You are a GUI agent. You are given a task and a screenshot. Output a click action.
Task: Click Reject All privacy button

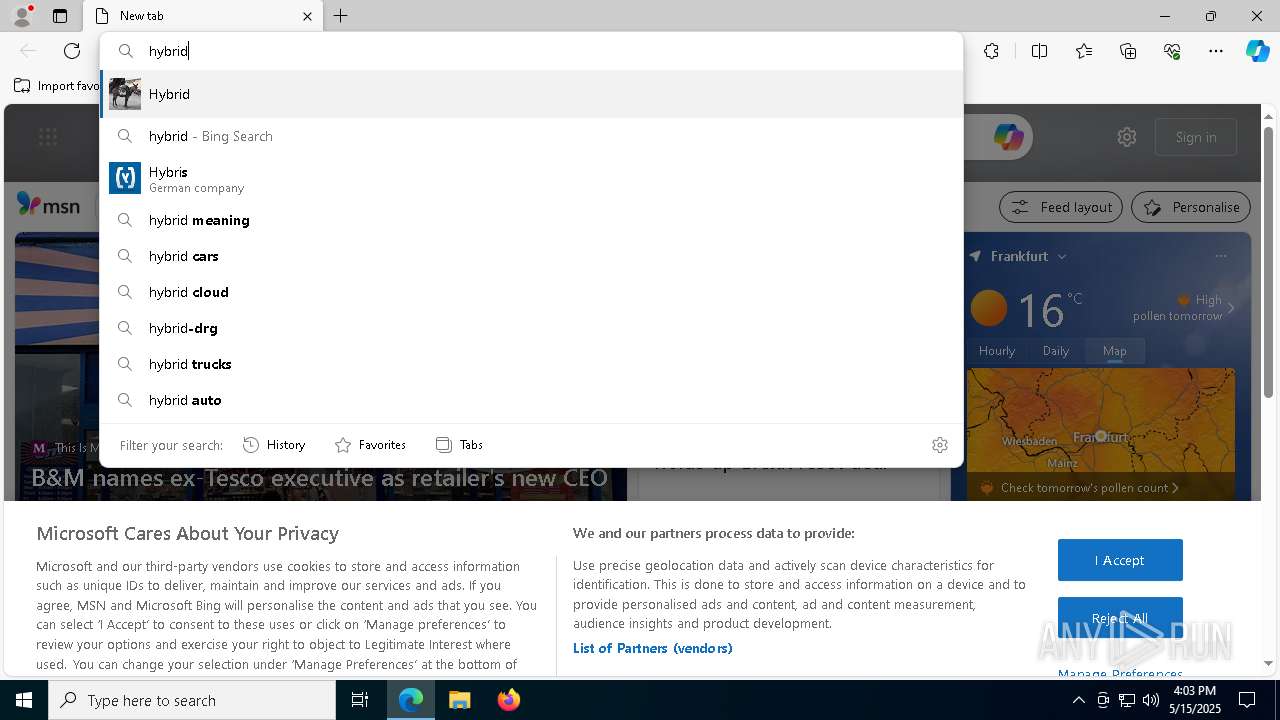1120,618
